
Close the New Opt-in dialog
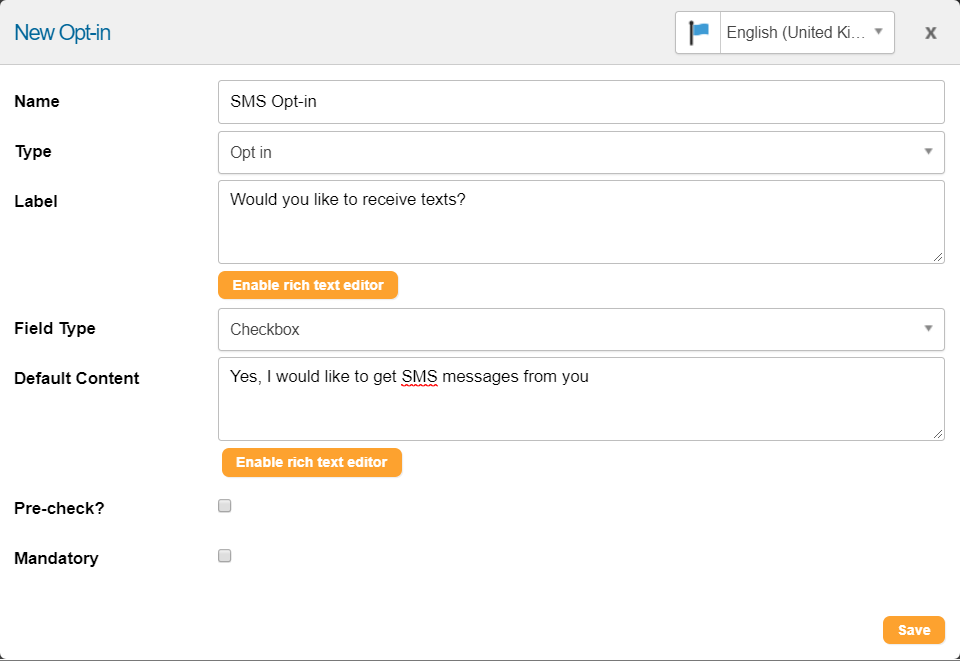(931, 32)
